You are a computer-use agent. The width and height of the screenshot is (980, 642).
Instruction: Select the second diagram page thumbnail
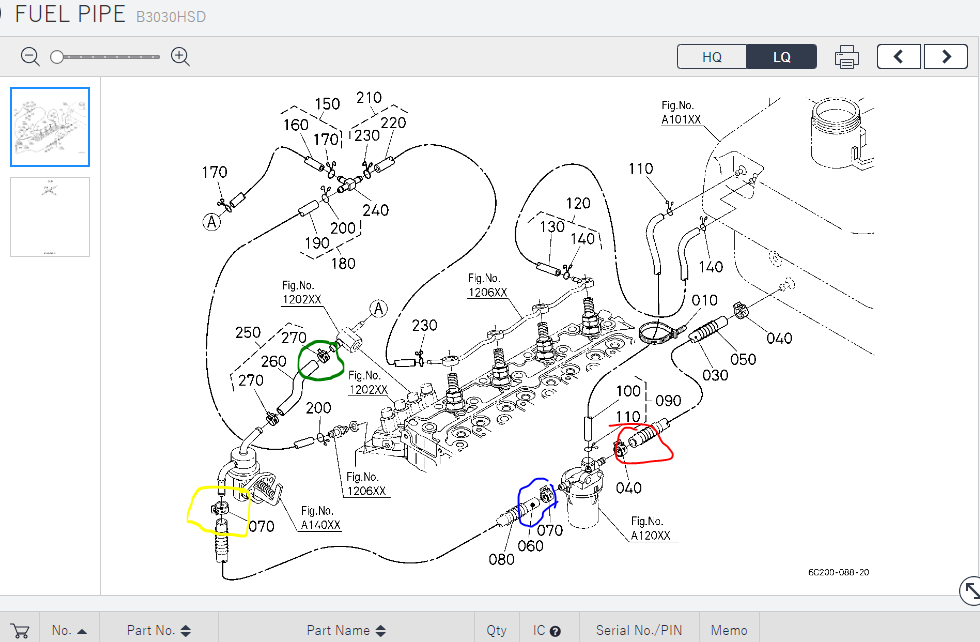click(50, 217)
